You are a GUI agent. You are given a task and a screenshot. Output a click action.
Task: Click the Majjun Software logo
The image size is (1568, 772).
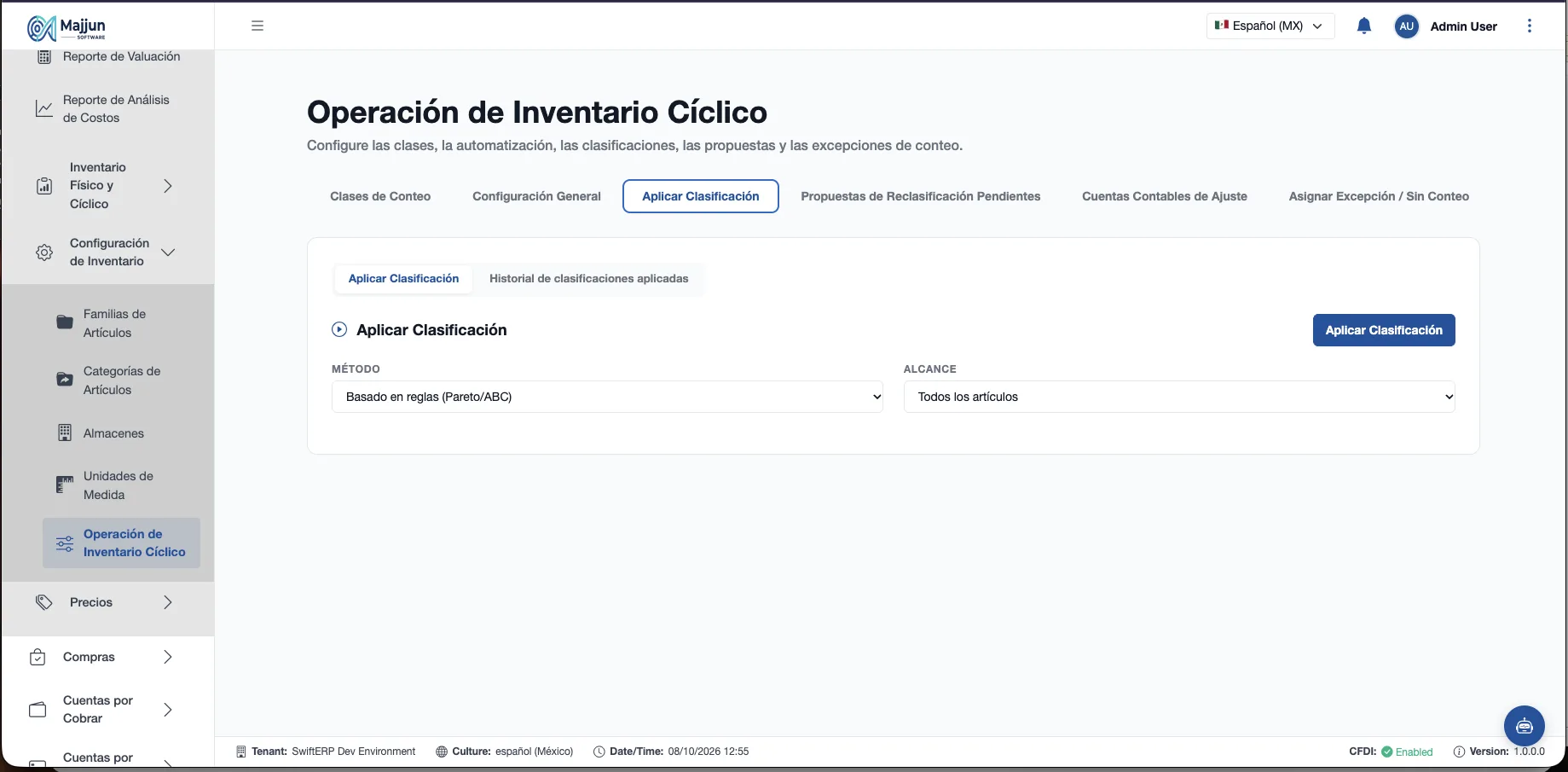(x=67, y=28)
